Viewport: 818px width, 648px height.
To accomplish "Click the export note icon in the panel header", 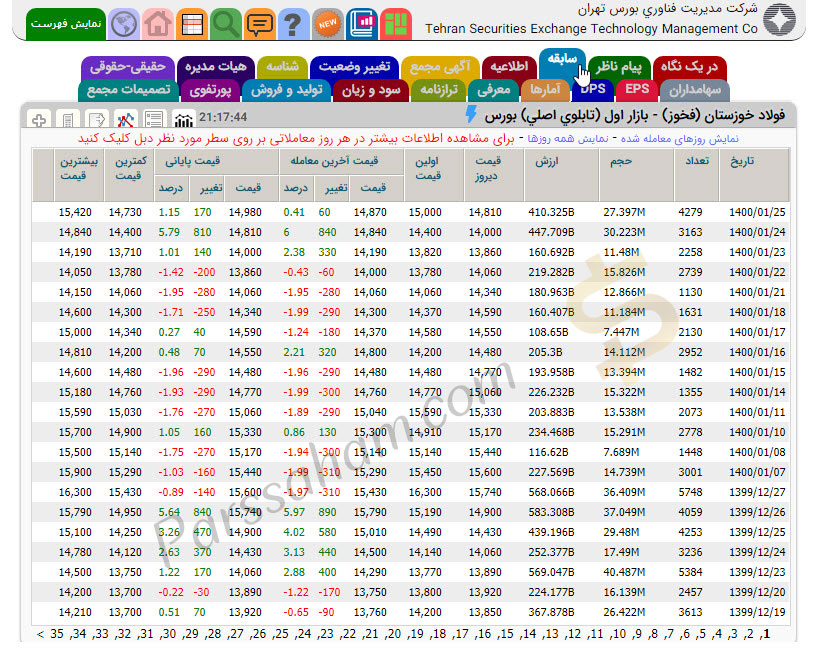I will coord(97,120).
